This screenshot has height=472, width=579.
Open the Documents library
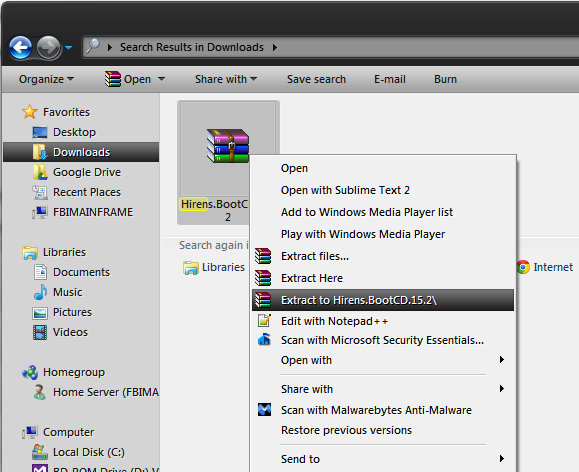coord(81,272)
